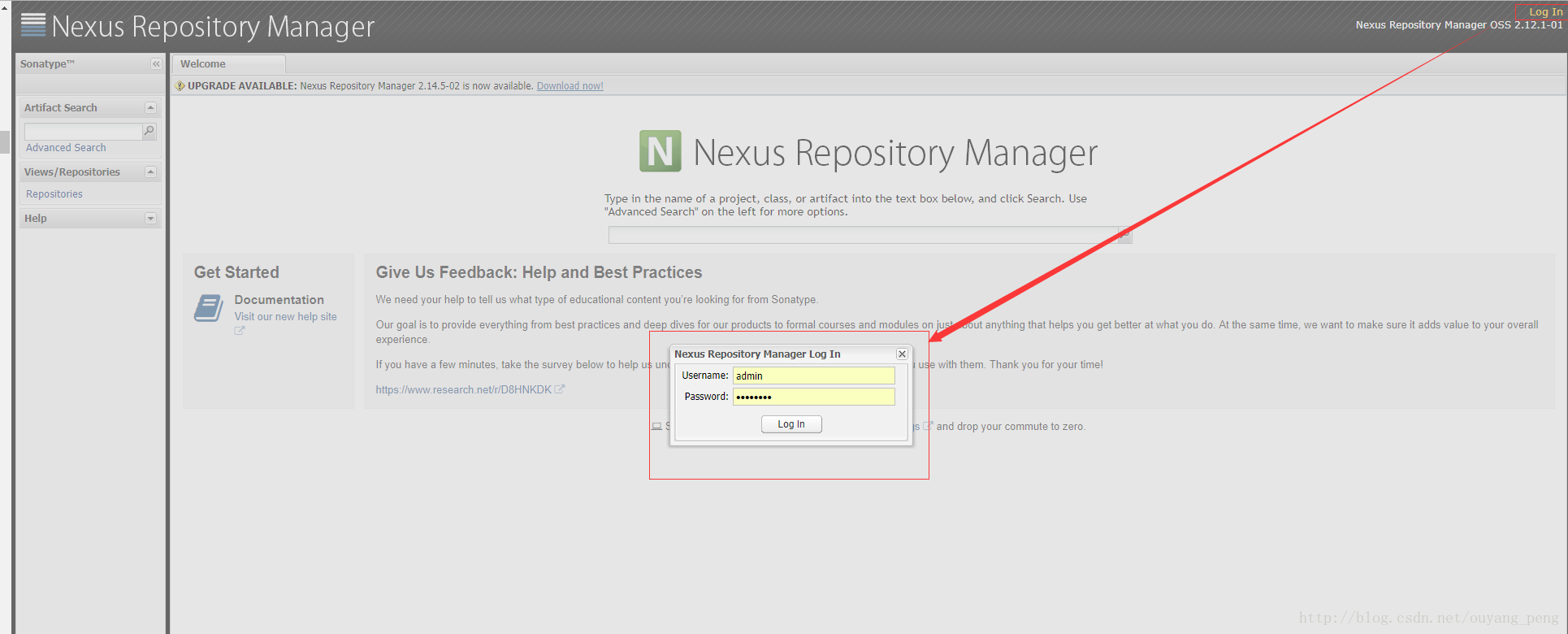This screenshot has width=1568, height=634.
Task: Open Advanced Search link
Action: tap(66, 148)
